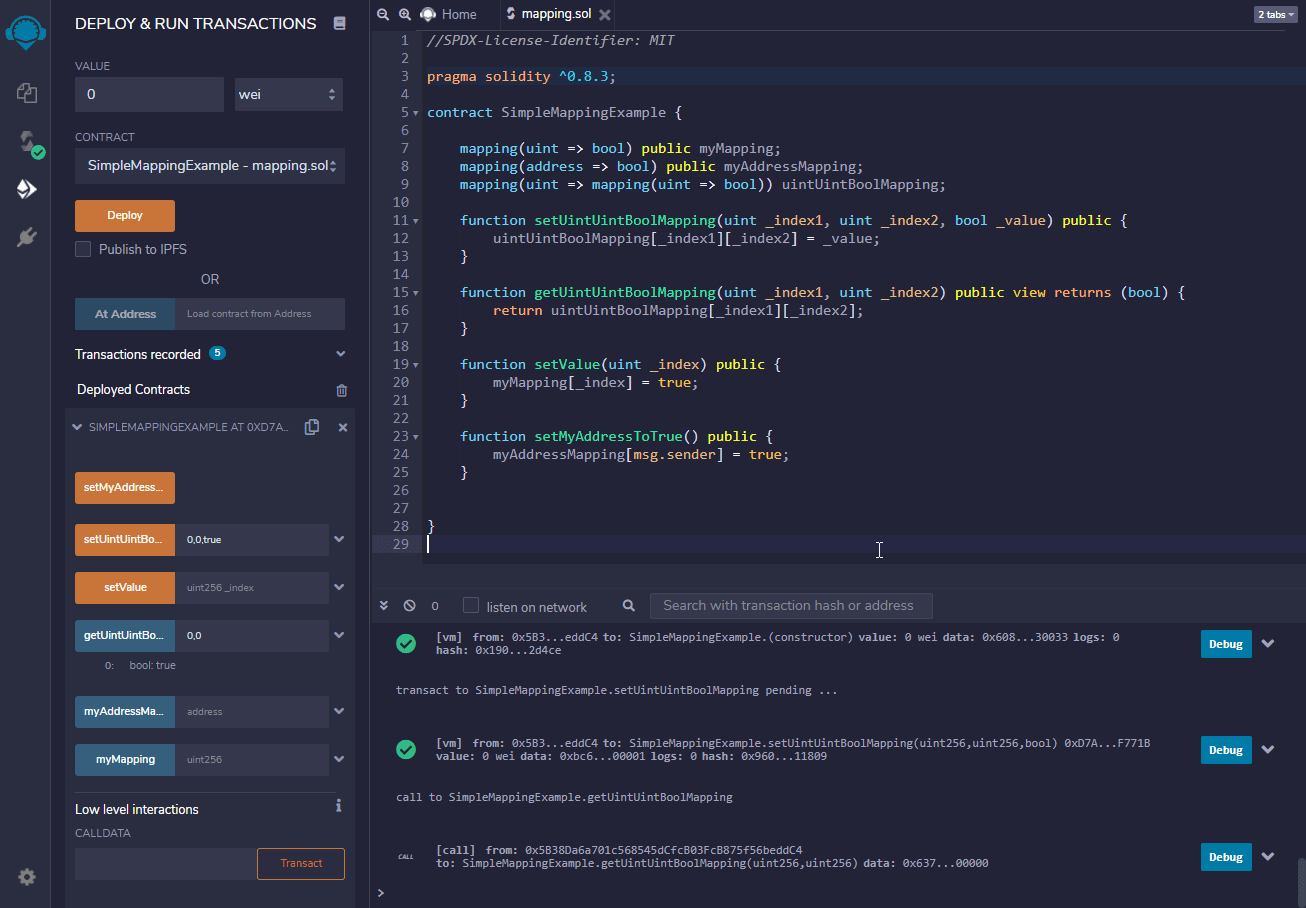The image size is (1306, 908).
Task: Focus the VALUE amount field
Action: click(x=149, y=94)
